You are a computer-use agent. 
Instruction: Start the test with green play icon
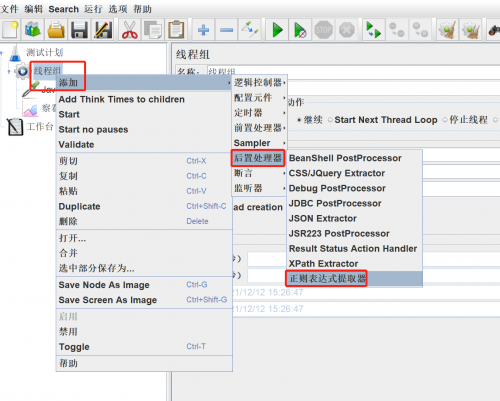pos(277,30)
